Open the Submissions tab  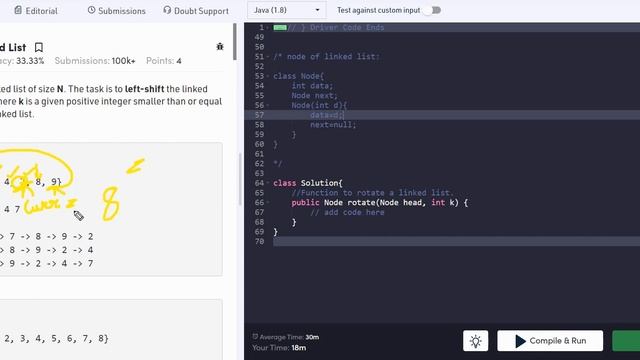(117, 11)
